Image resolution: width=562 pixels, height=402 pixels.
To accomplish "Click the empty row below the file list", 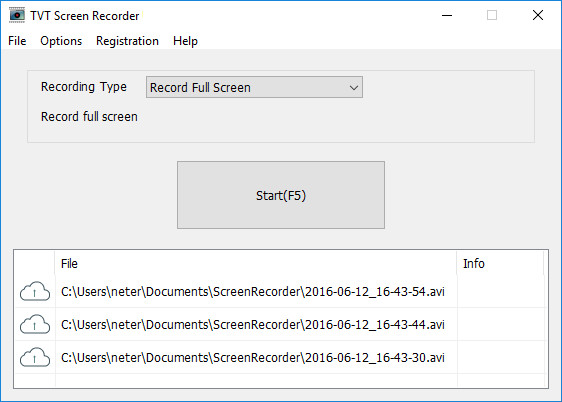I will click(281, 381).
